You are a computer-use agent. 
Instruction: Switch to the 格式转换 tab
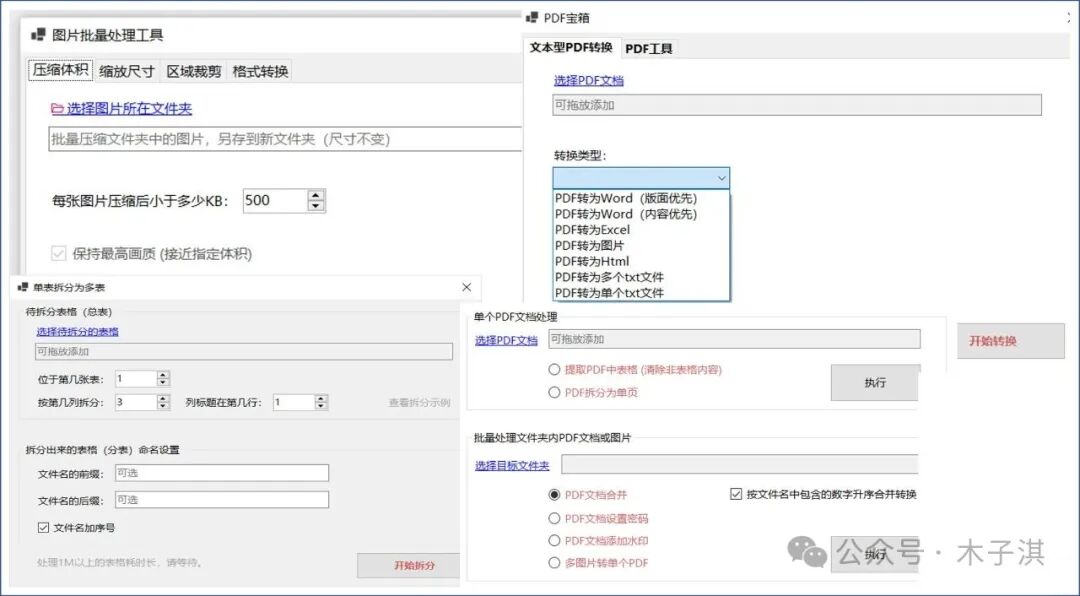[258, 70]
